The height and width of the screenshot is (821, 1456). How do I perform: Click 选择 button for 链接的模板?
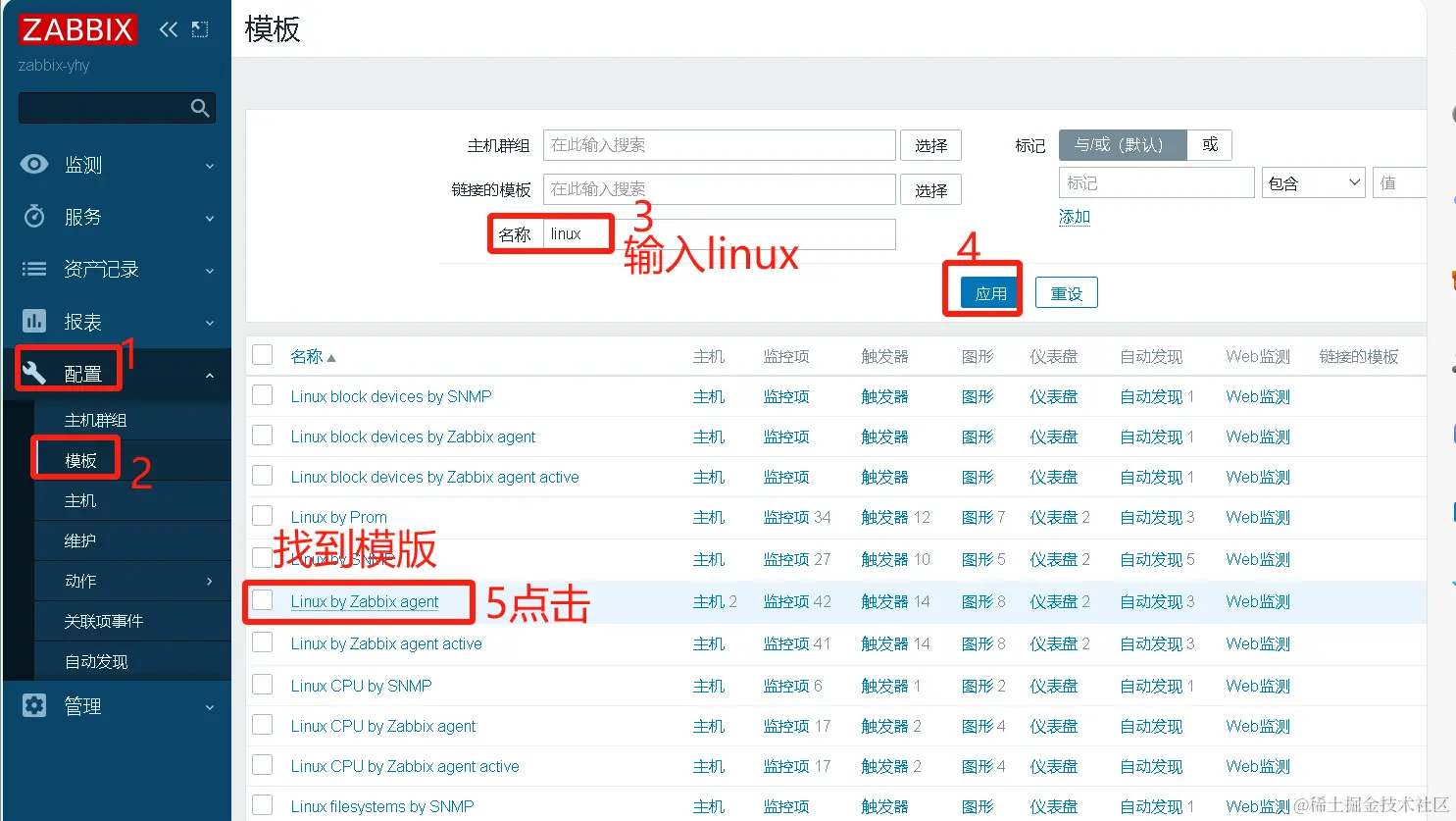930,189
